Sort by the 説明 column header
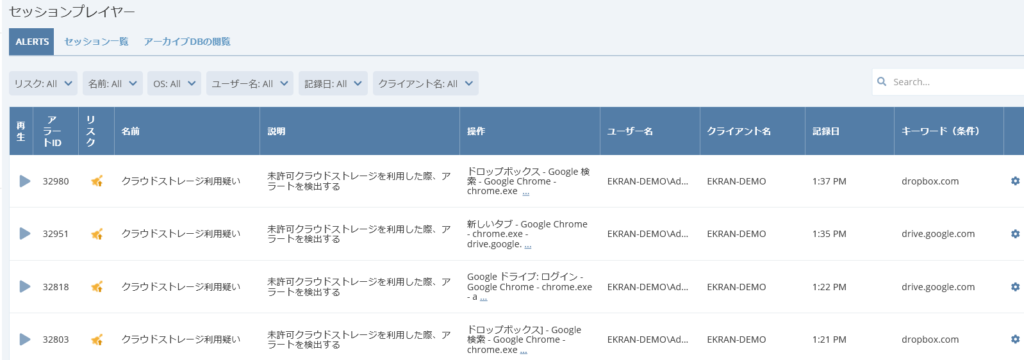The height and width of the screenshot is (360, 1024). tap(359, 131)
